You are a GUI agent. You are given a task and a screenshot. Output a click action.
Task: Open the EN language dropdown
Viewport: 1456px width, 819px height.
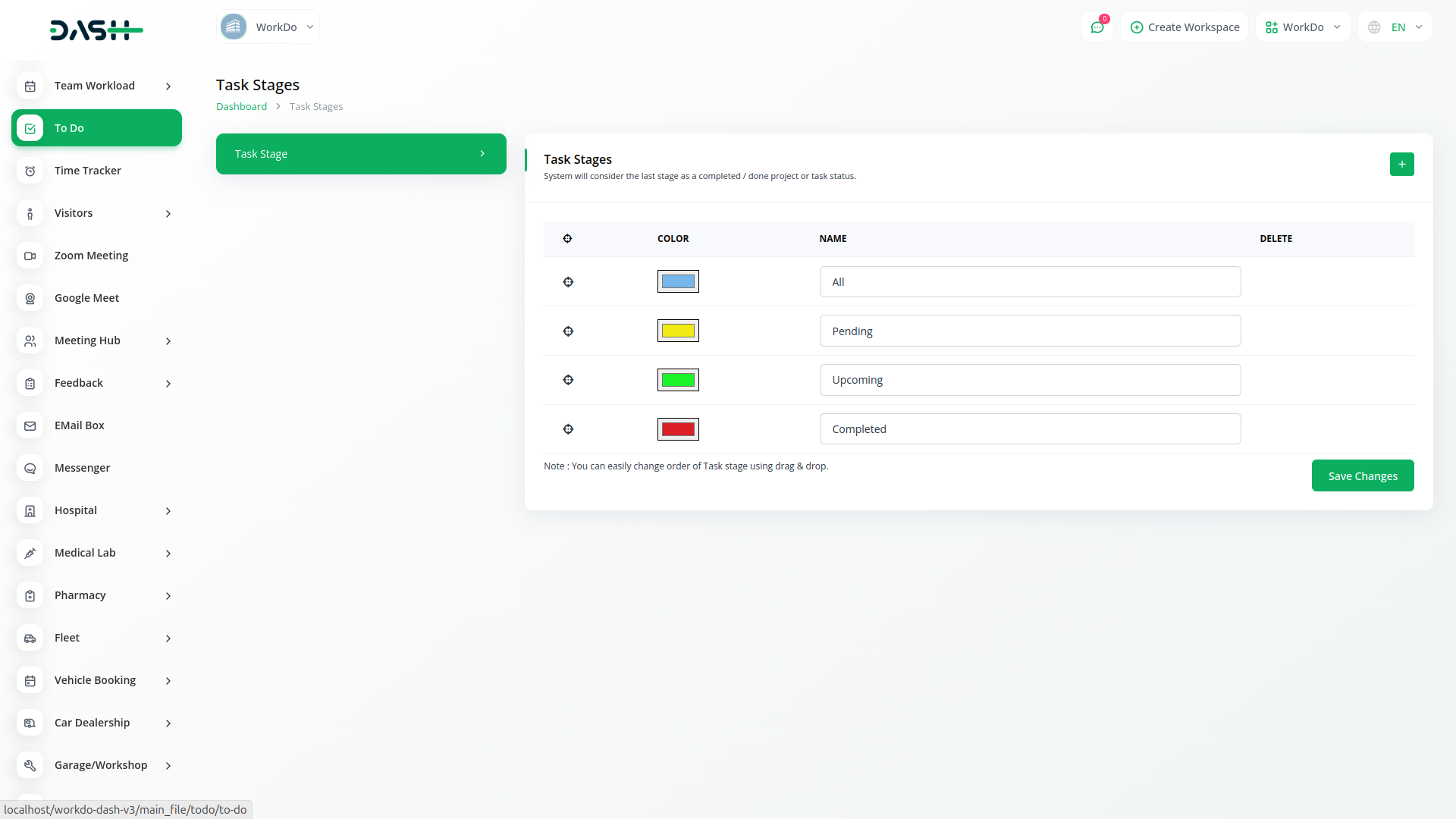pos(1395,27)
